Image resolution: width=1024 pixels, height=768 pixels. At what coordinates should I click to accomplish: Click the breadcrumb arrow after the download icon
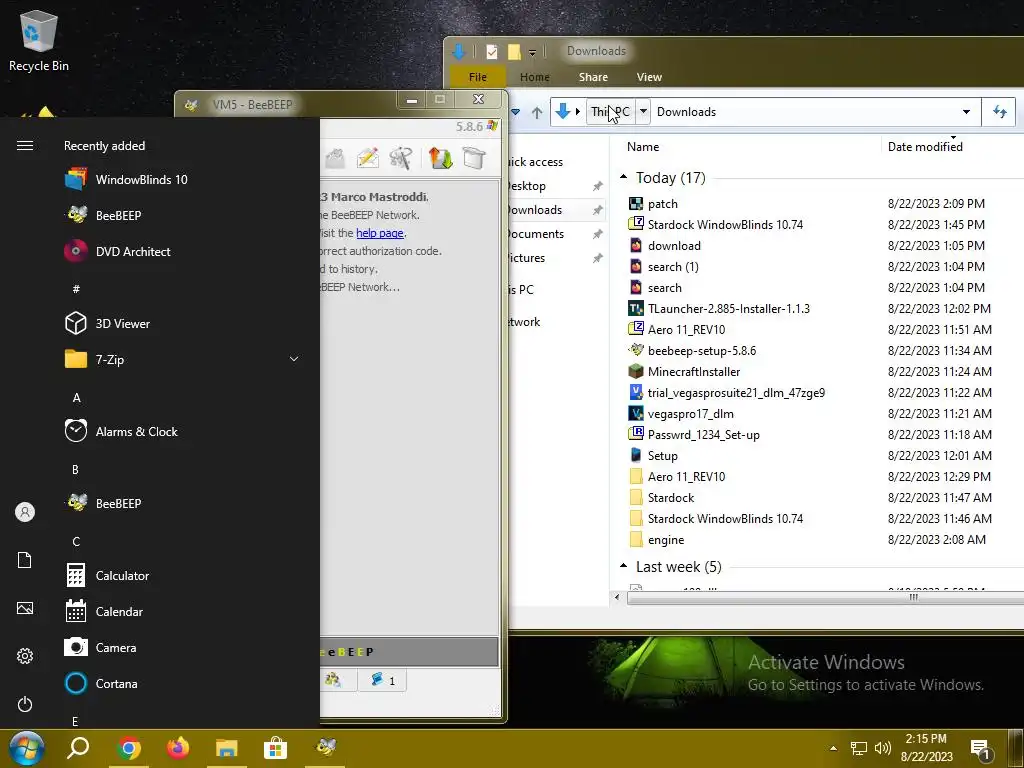point(577,112)
